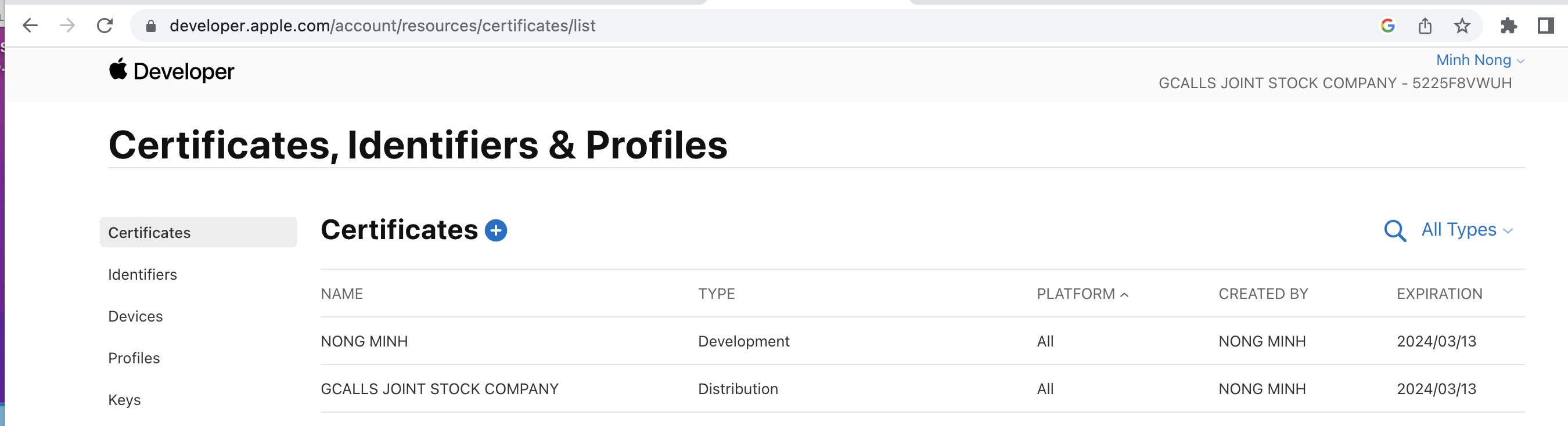Expand the Minh Nong account menu
The height and width of the screenshot is (426, 1568).
coord(1480,60)
